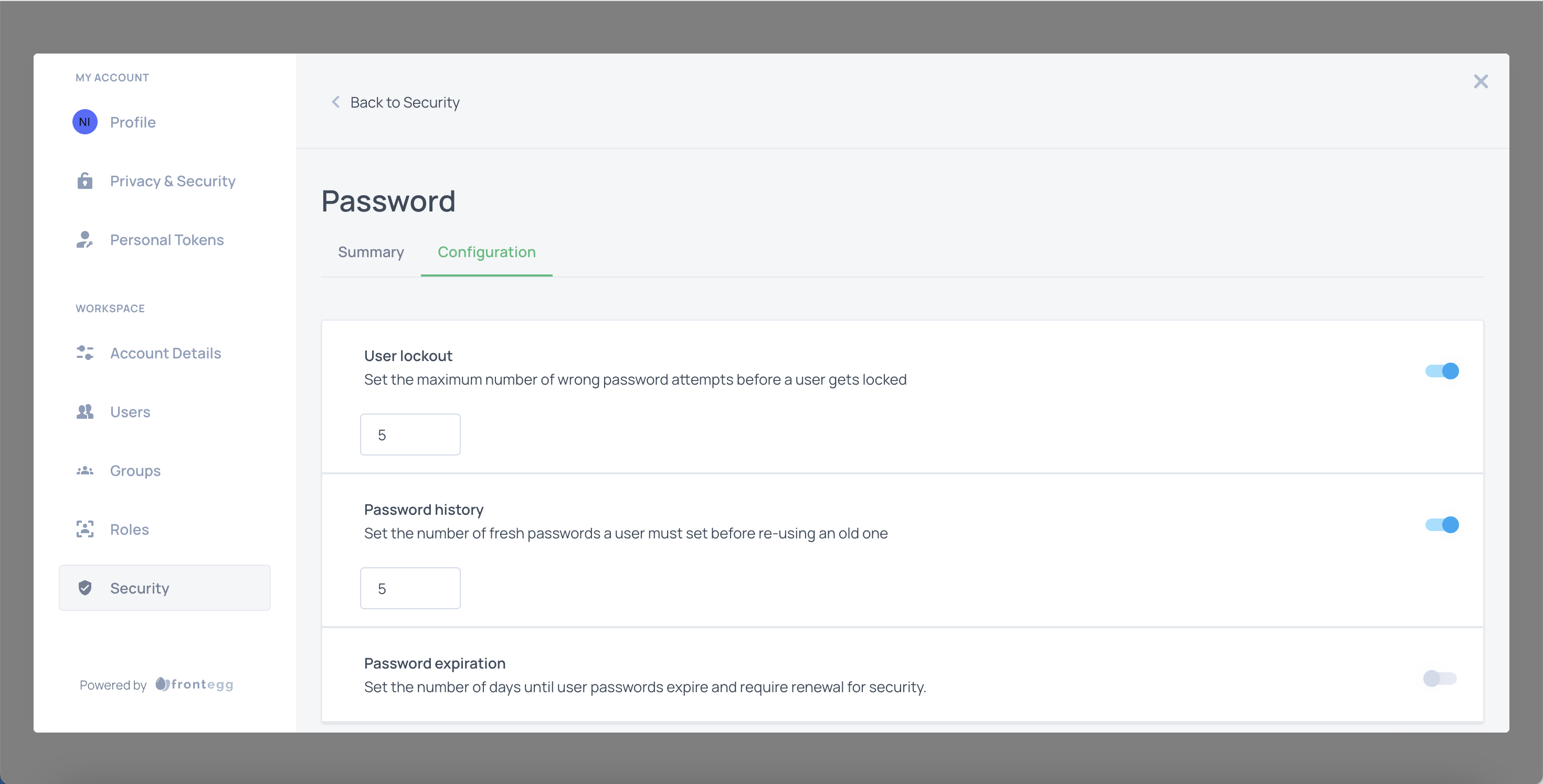Click the Privacy & Security lock icon
Screen dimensions: 1543x784
click(x=85, y=180)
